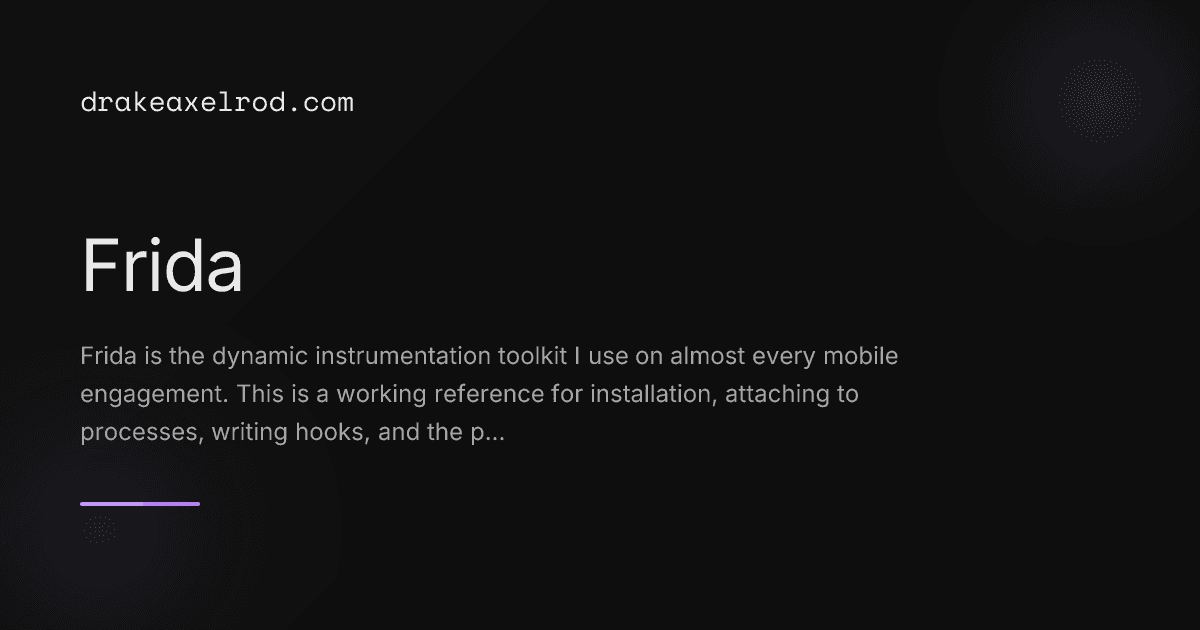Click the drakeaxelrod.com domain text
1200x630 pixels.
(217, 102)
